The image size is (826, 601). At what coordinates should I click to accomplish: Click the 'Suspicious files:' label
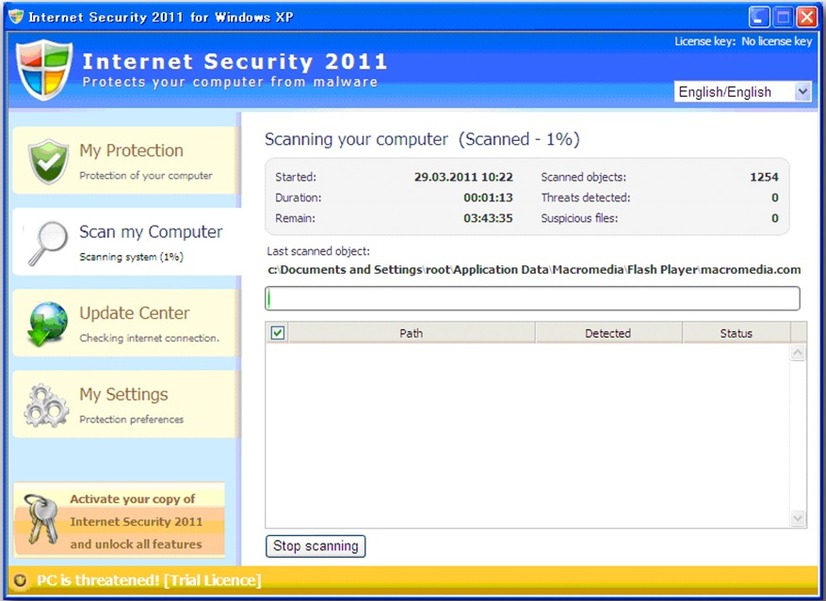coord(579,218)
